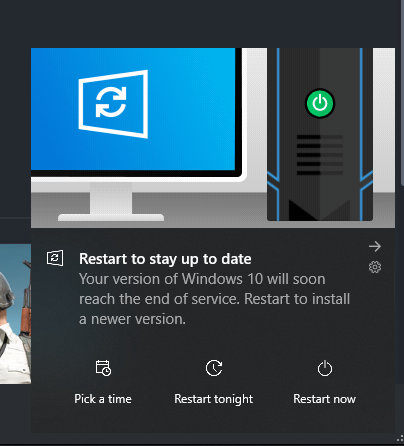Screen dimensions: 404x446
Task: Click the arrow to dismiss notification
Action: pyautogui.click(x=375, y=247)
